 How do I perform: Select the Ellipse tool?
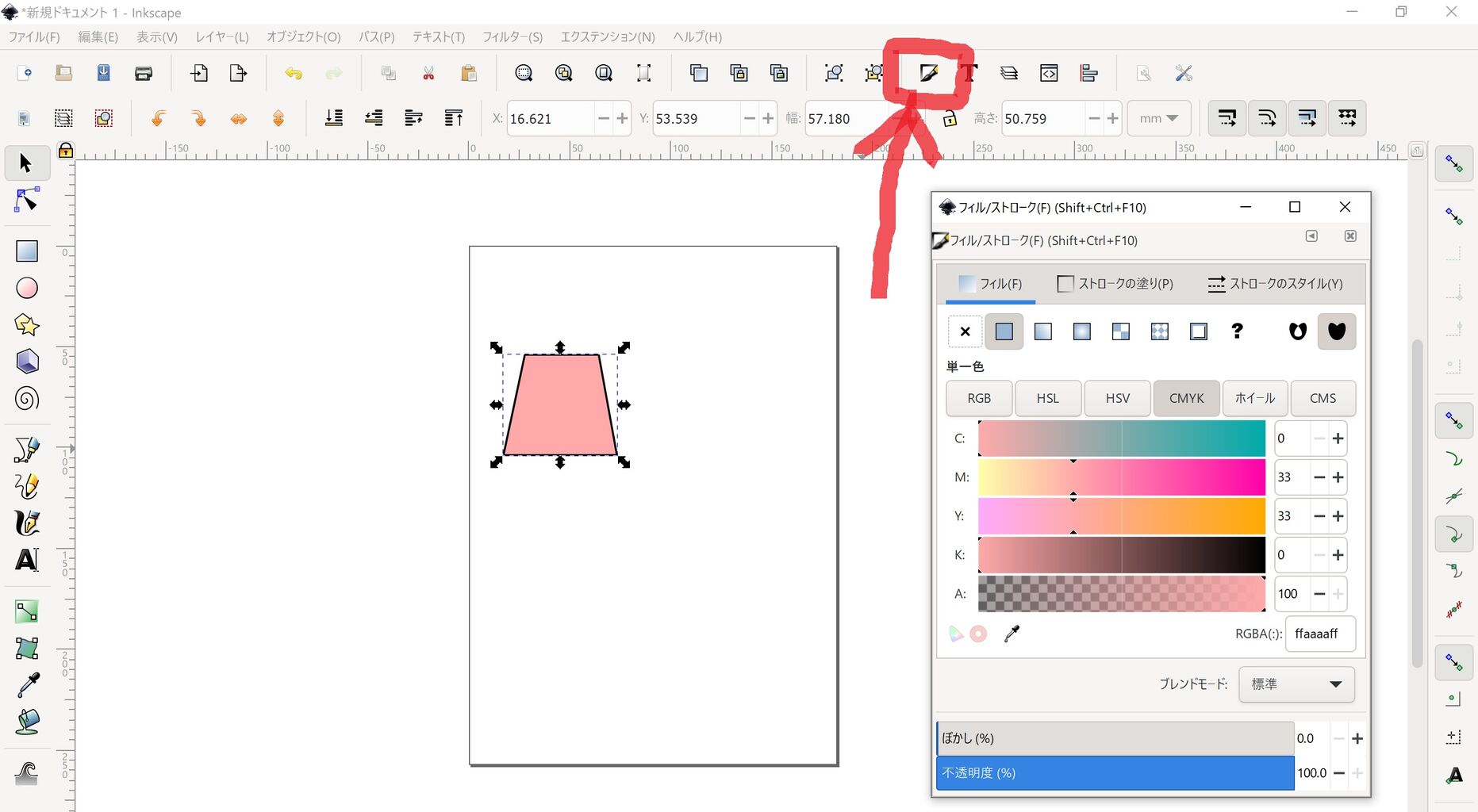27,288
